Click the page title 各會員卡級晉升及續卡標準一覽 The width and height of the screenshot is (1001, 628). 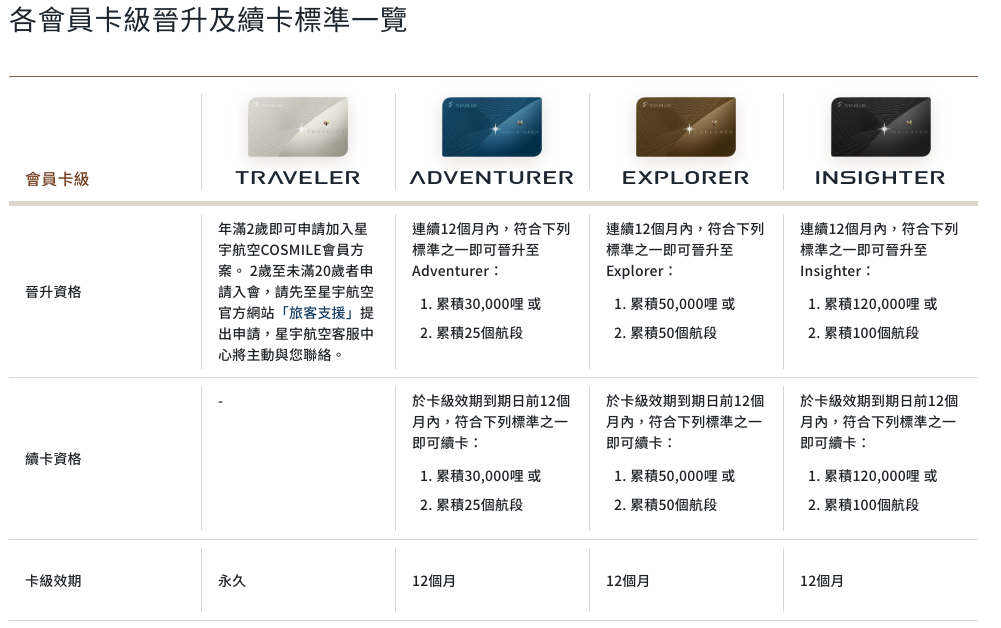point(208,20)
